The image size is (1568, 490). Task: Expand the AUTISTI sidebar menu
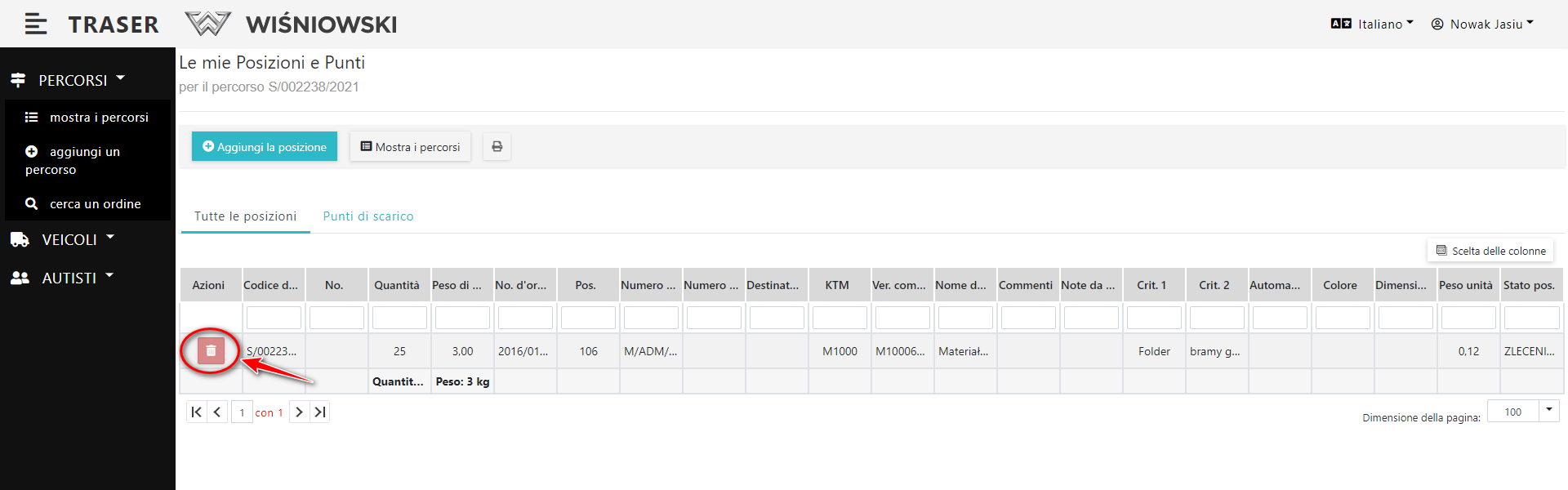tap(69, 278)
